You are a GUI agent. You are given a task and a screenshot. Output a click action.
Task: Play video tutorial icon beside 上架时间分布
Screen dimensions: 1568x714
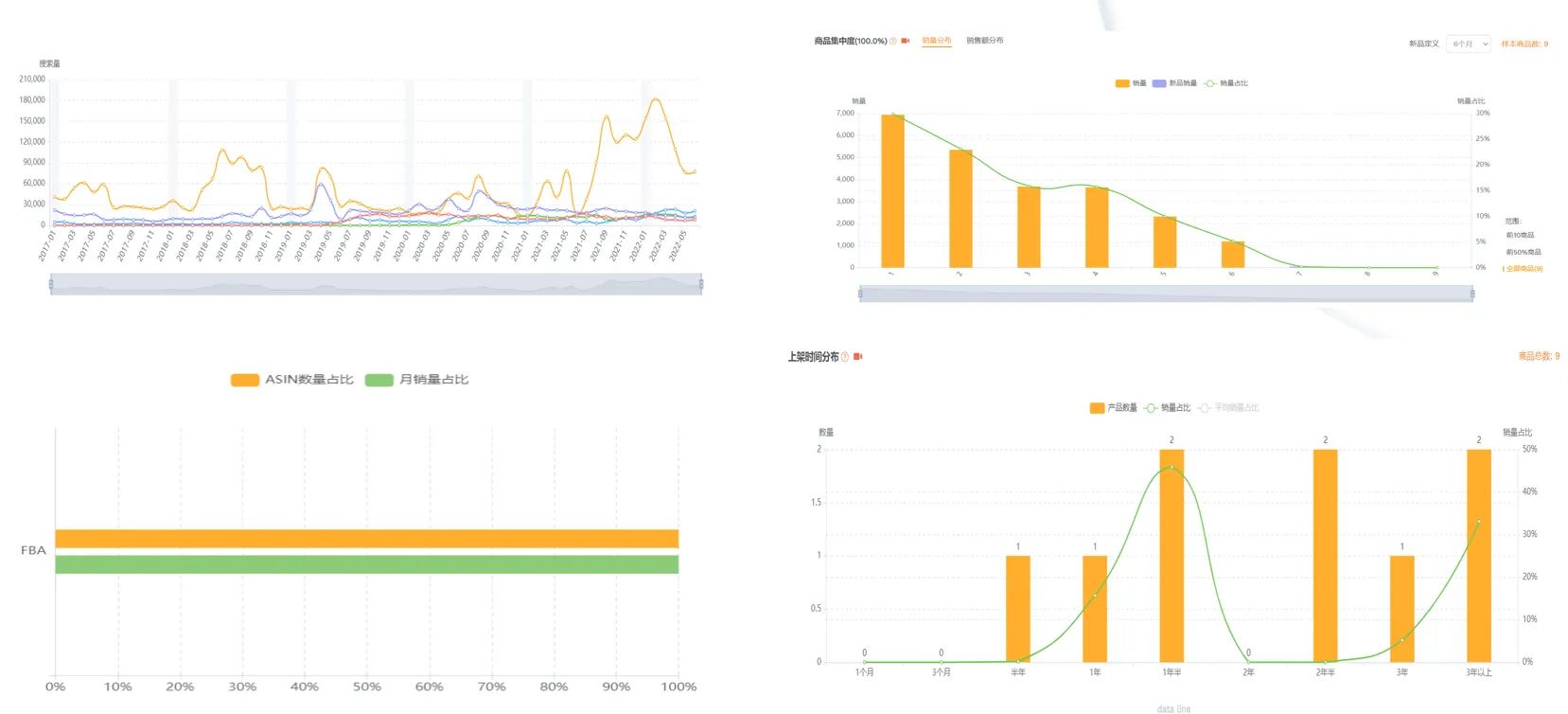[858, 357]
